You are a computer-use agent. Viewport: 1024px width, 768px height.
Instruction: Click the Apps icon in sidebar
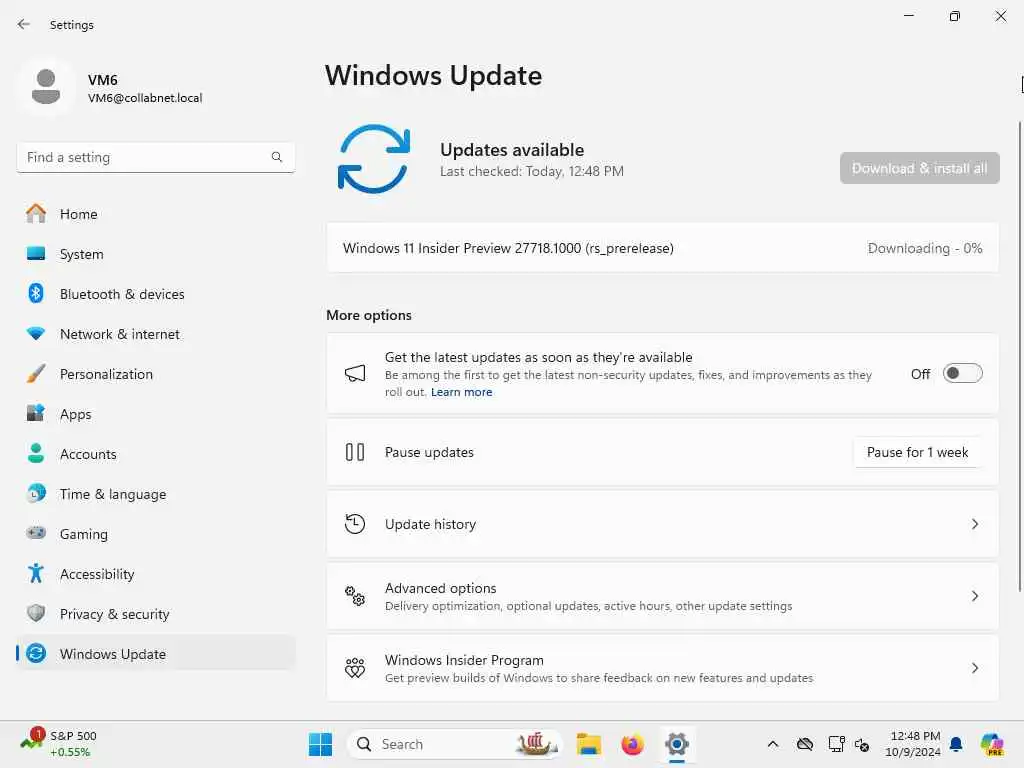36,413
